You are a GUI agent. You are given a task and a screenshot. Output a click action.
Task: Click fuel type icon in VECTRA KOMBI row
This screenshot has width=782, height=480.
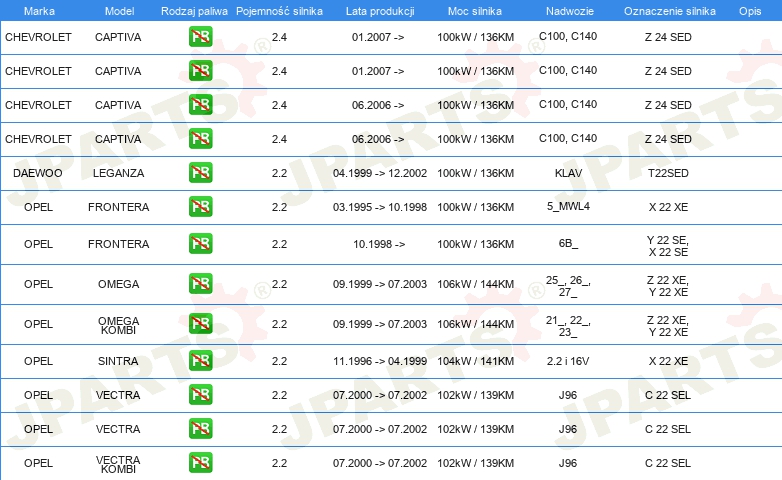(200, 462)
